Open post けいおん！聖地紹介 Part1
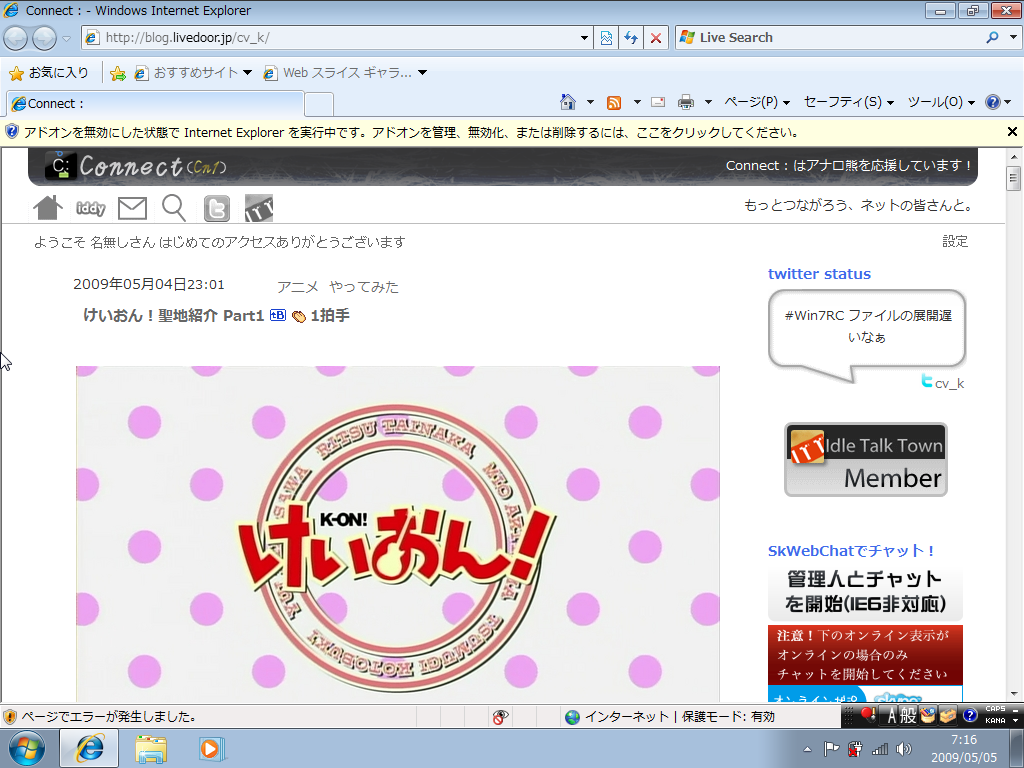Image resolution: width=1024 pixels, height=768 pixels. tap(174, 315)
